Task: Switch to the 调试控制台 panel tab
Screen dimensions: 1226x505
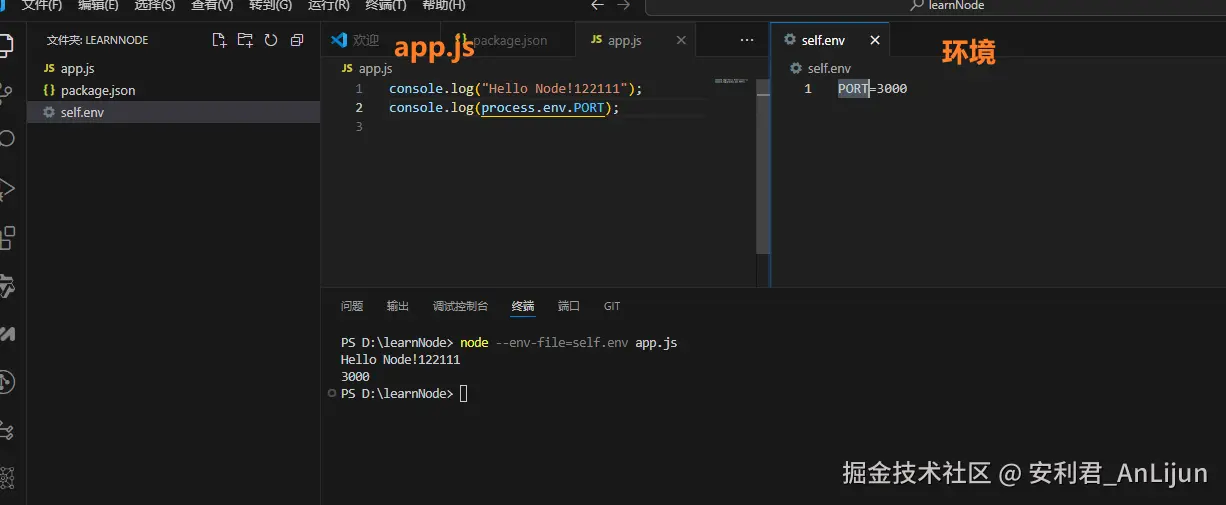Action: click(x=460, y=306)
